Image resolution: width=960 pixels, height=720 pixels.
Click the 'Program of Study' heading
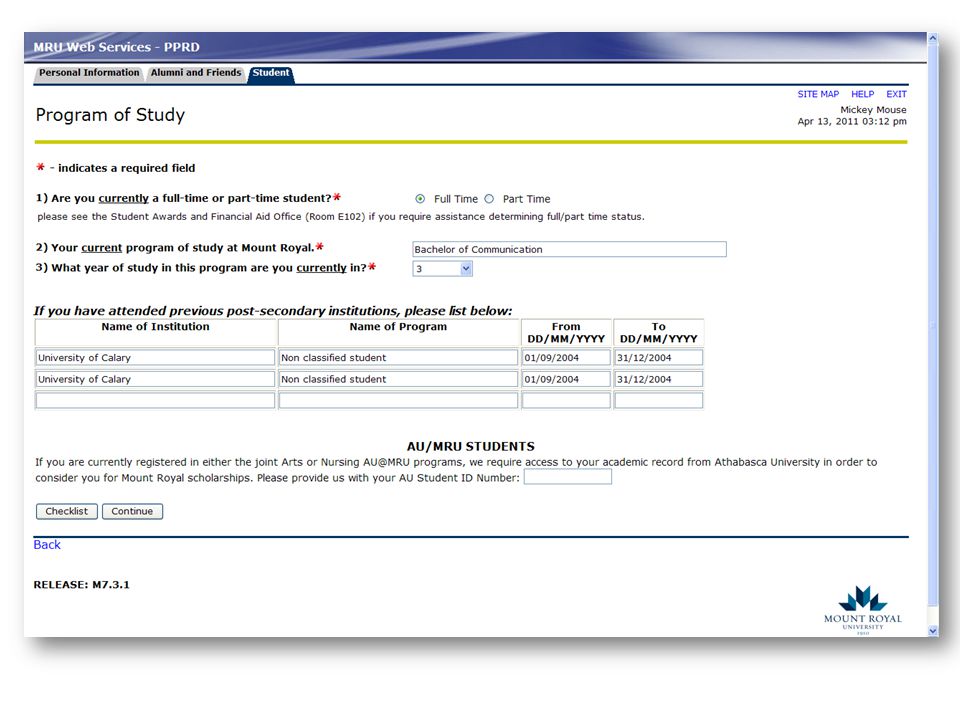110,114
